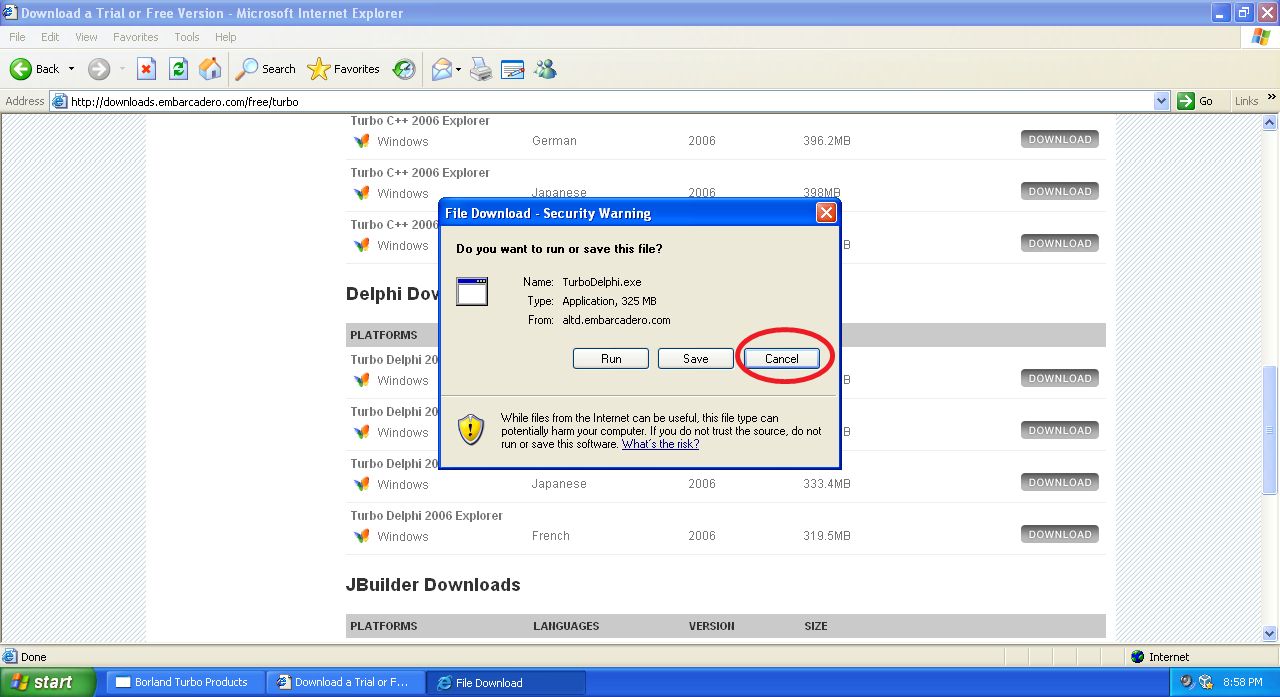Click the Turbo Delphi 2006 Explorer French title
The image size is (1280, 697).
point(427,516)
